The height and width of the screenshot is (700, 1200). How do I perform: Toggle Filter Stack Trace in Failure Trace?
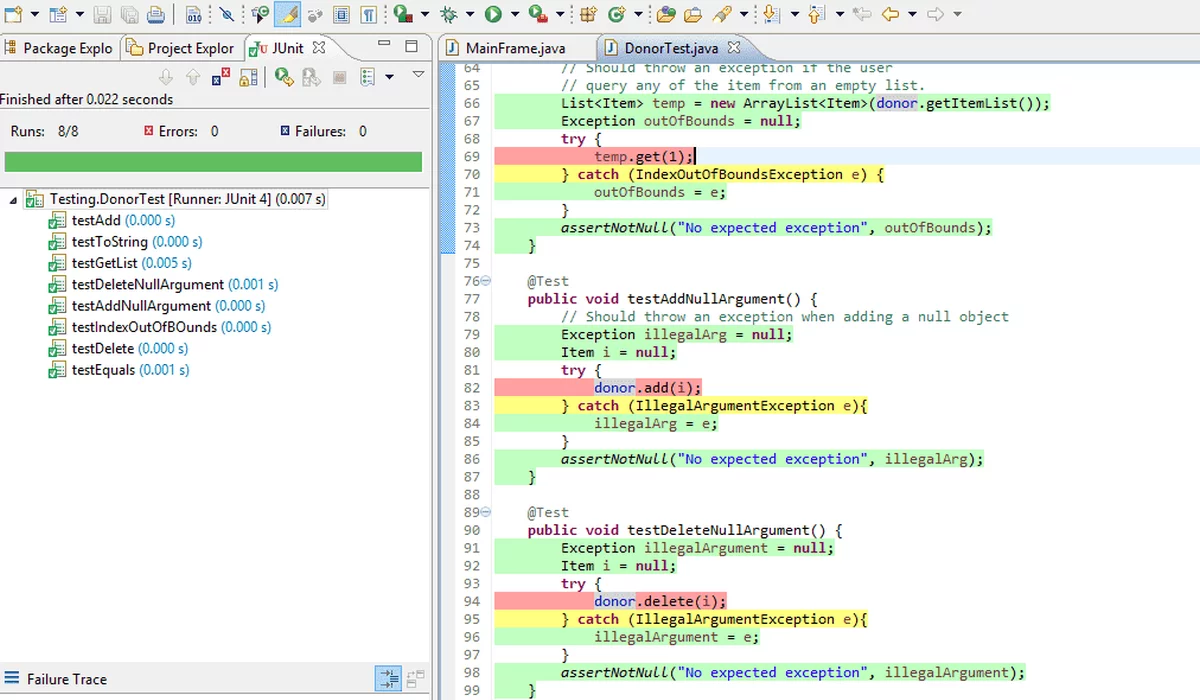pyautogui.click(x=387, y=678)
